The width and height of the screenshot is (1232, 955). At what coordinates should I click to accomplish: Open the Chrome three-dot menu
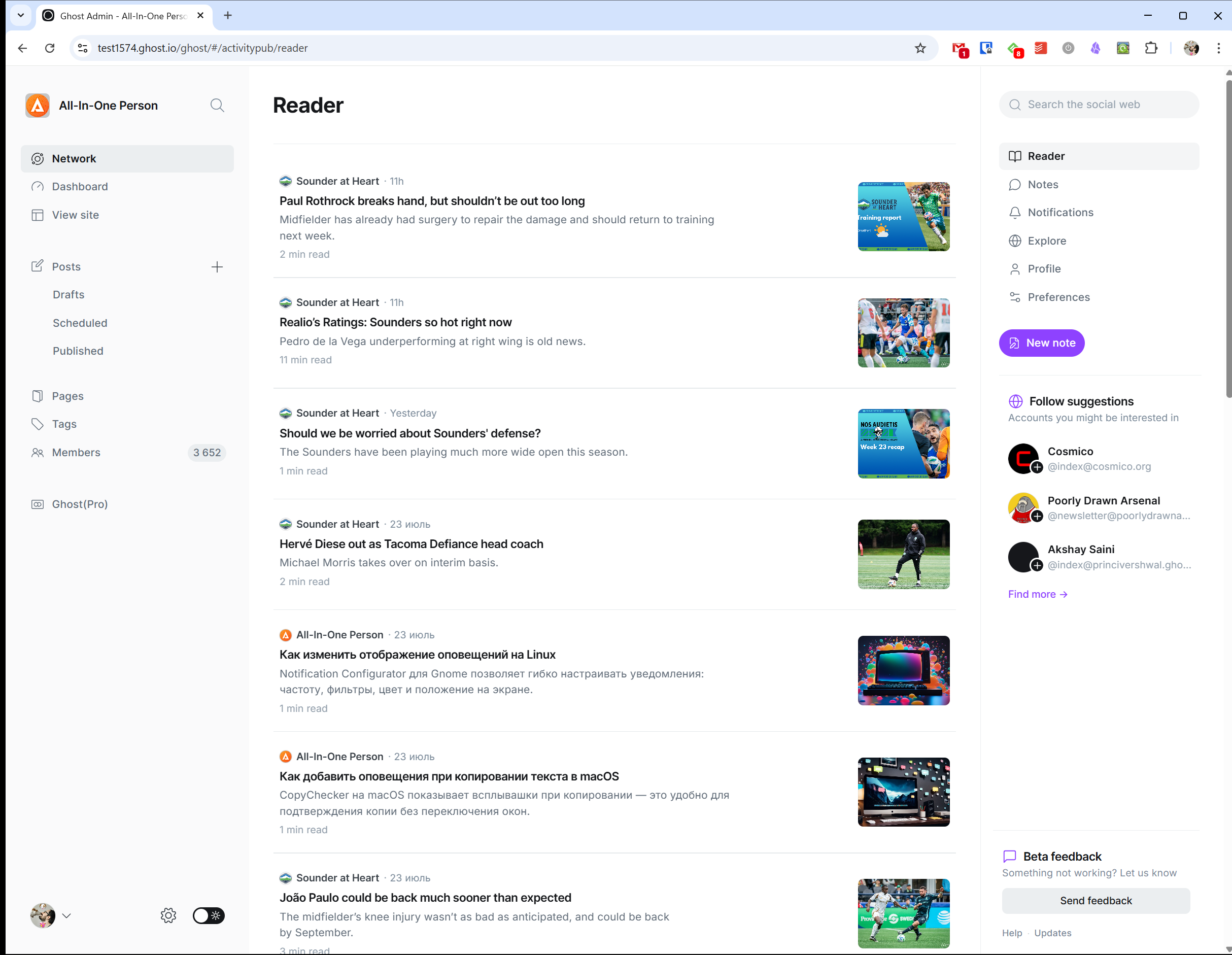click(x=1218, y=48)
